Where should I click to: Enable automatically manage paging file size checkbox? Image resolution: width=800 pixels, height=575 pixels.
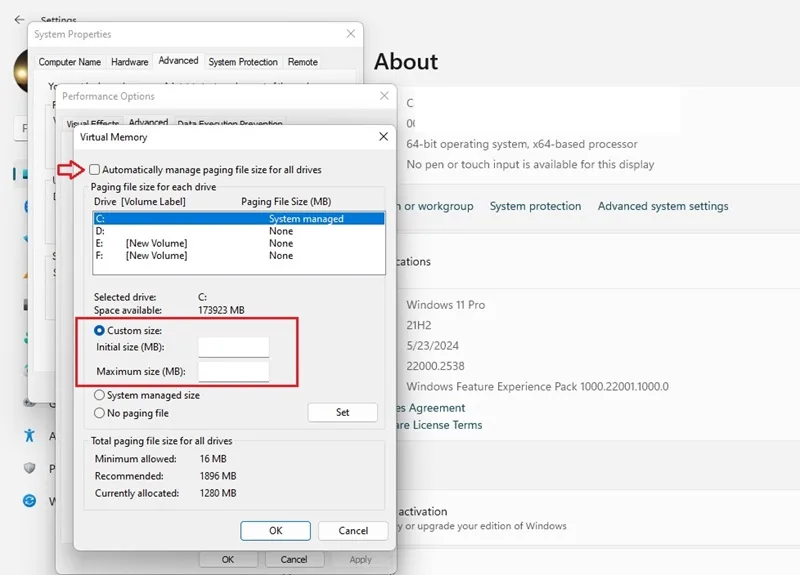click(94, 169)
